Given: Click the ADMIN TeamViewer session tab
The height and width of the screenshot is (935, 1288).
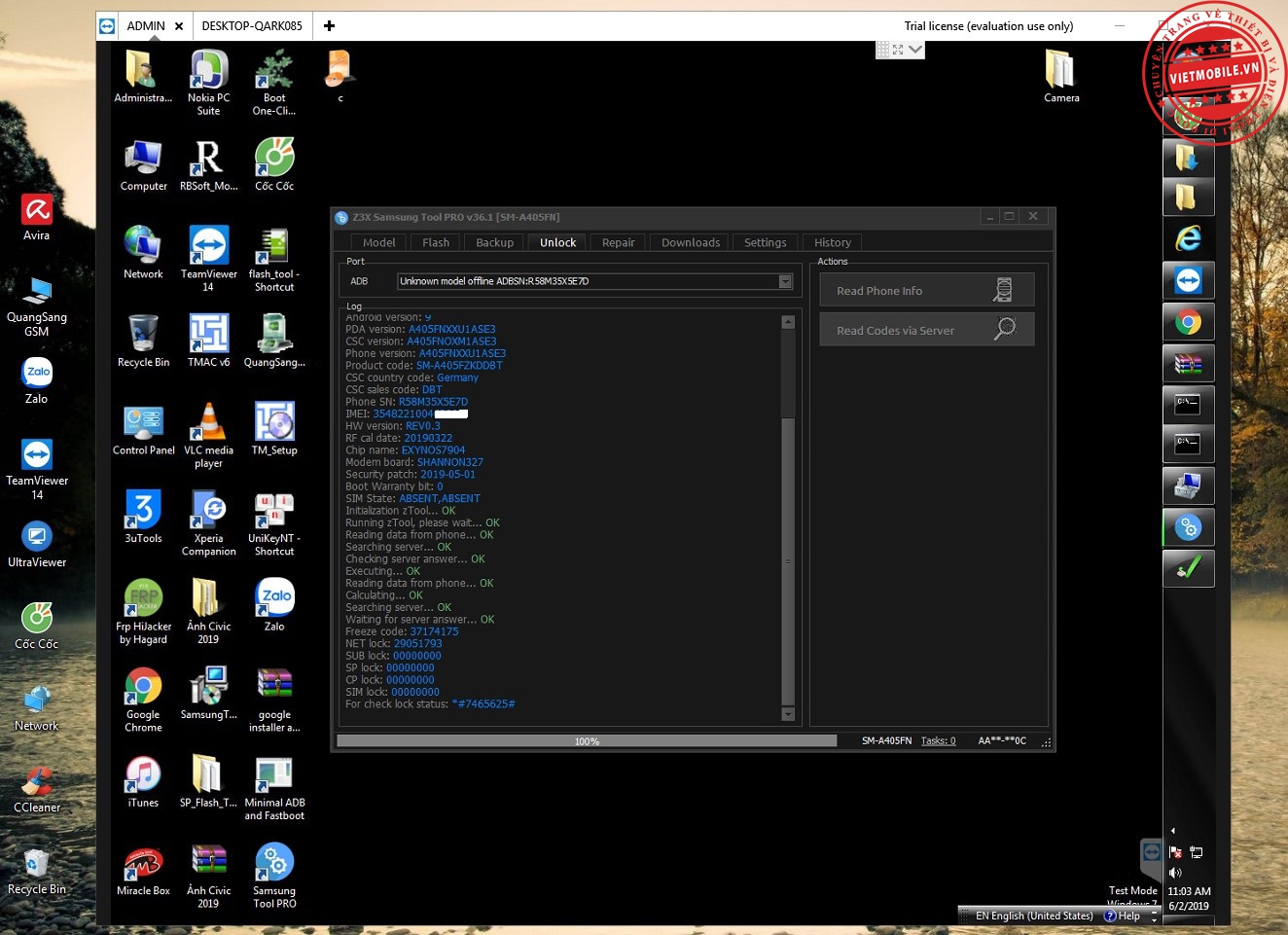Looking at the screenshot, I should click(146, 26).
